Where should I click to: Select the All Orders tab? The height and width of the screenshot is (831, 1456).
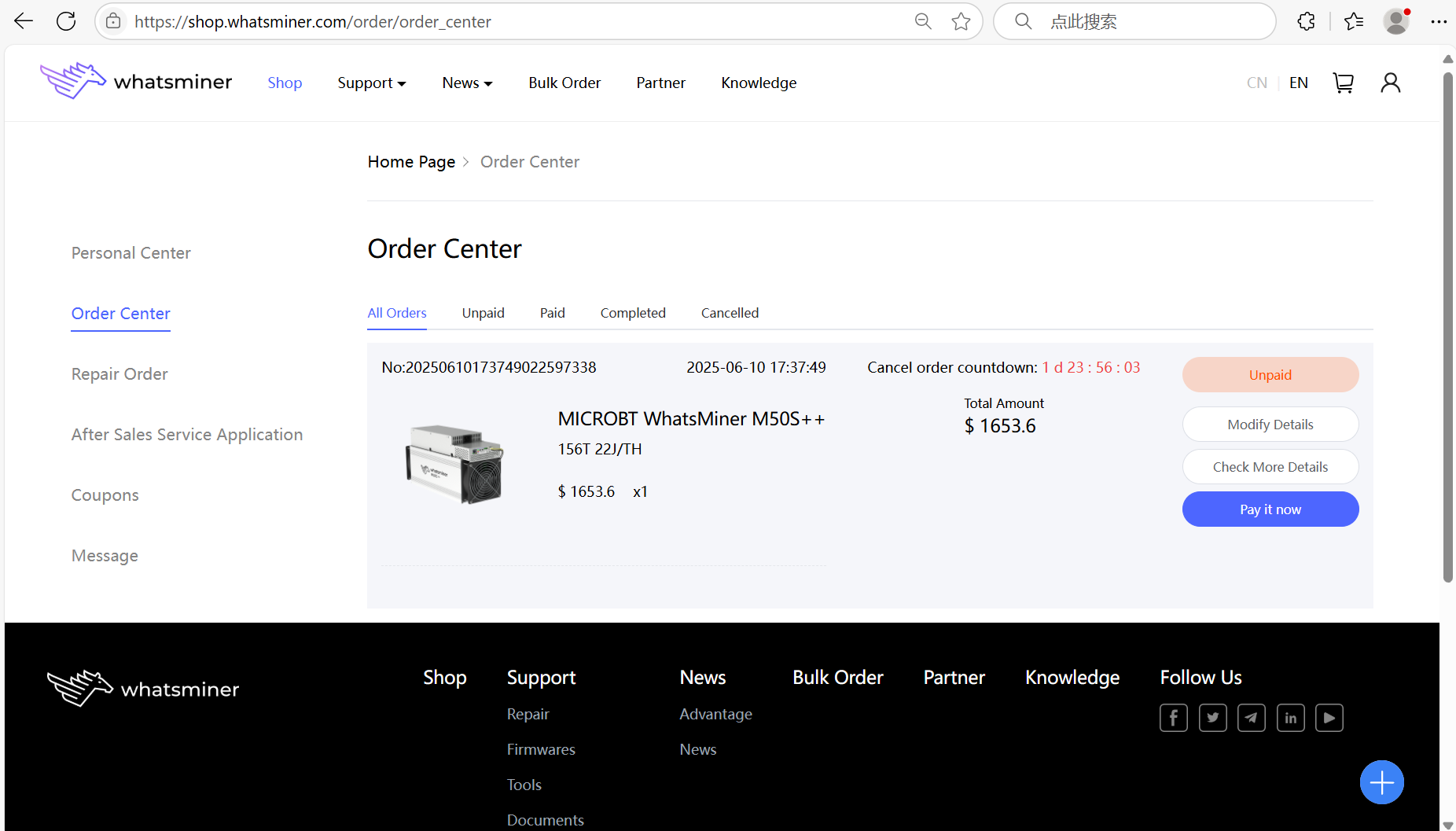point(397,313)
